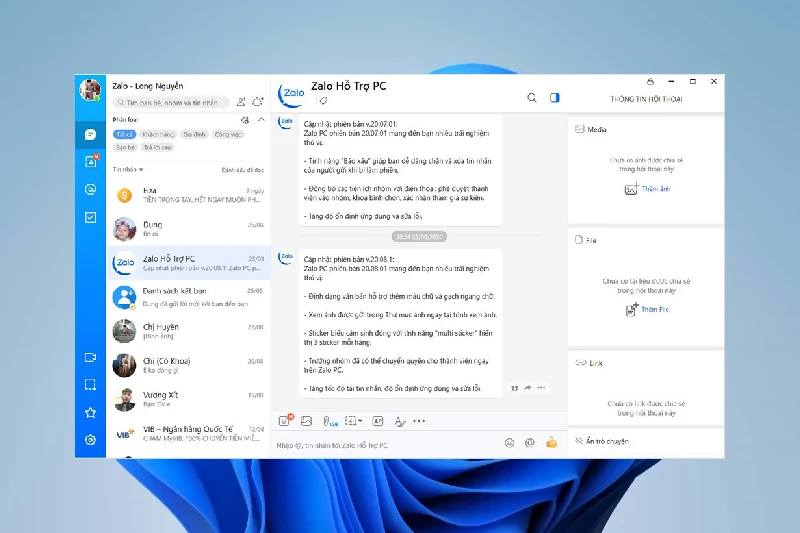Click the add friend icon
Screen dimensions: 800x533
point(240,102)
